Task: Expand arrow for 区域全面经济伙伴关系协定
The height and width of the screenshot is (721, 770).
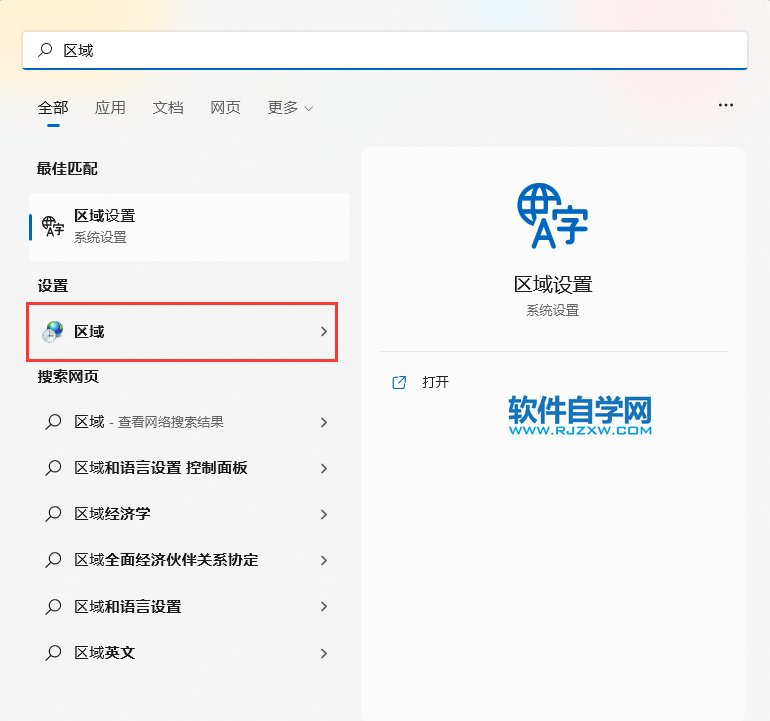Action: pos(323,560)
